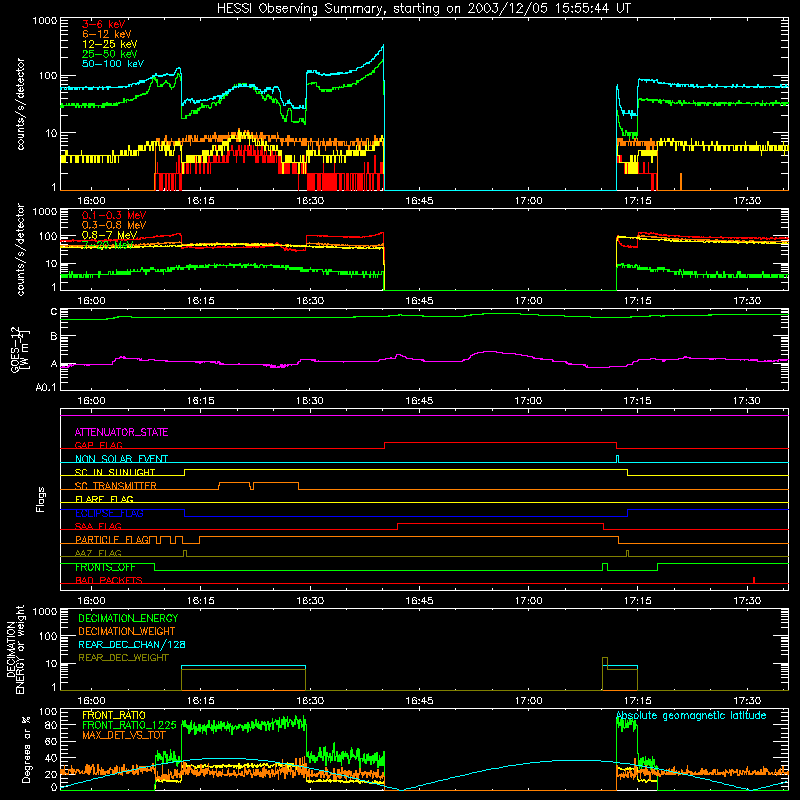Click the MAX_DET_VS_TOT legend label
Screen dimensions: 800x800
click(124, 735)
